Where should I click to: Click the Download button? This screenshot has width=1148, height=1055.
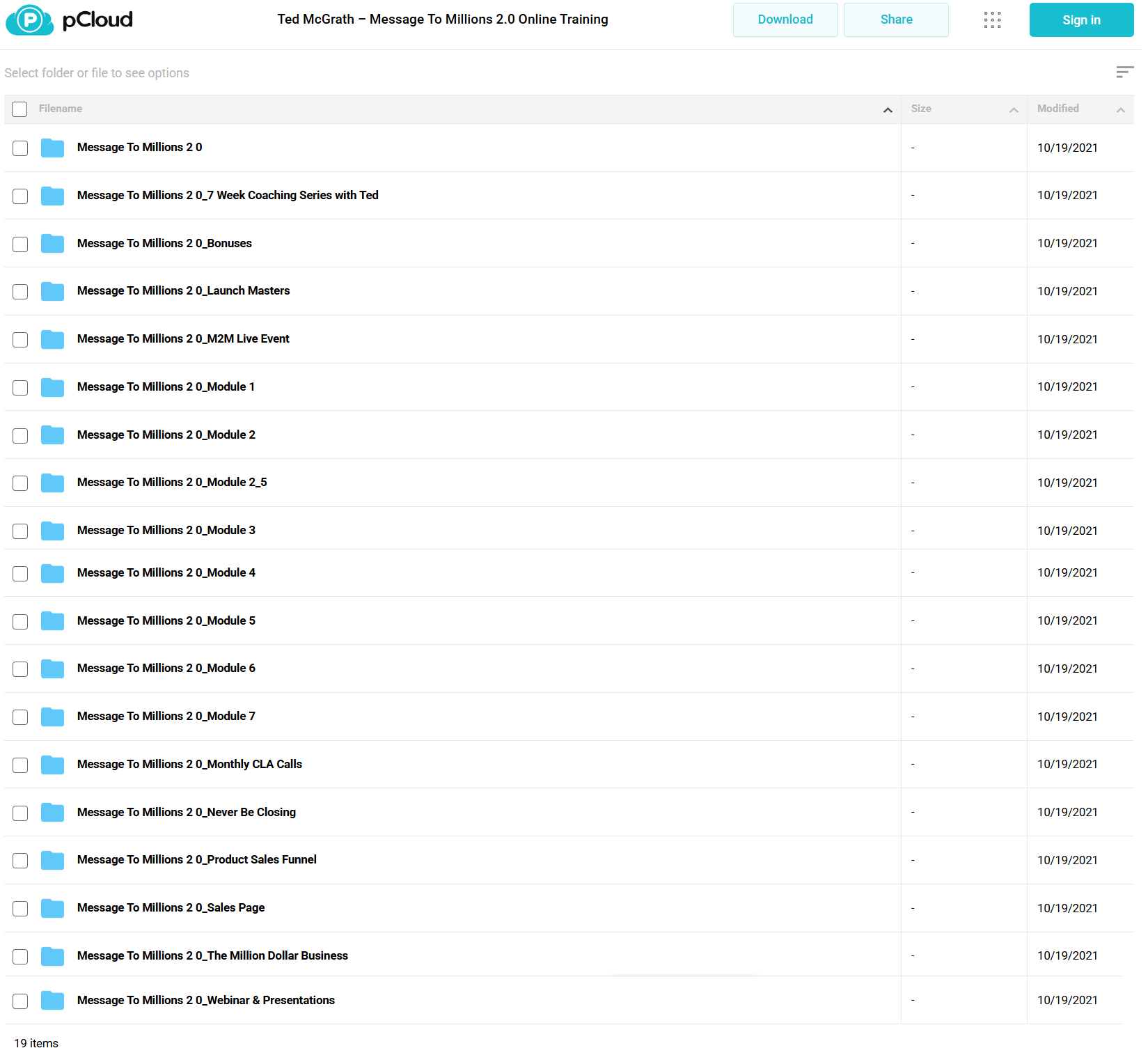785,19
